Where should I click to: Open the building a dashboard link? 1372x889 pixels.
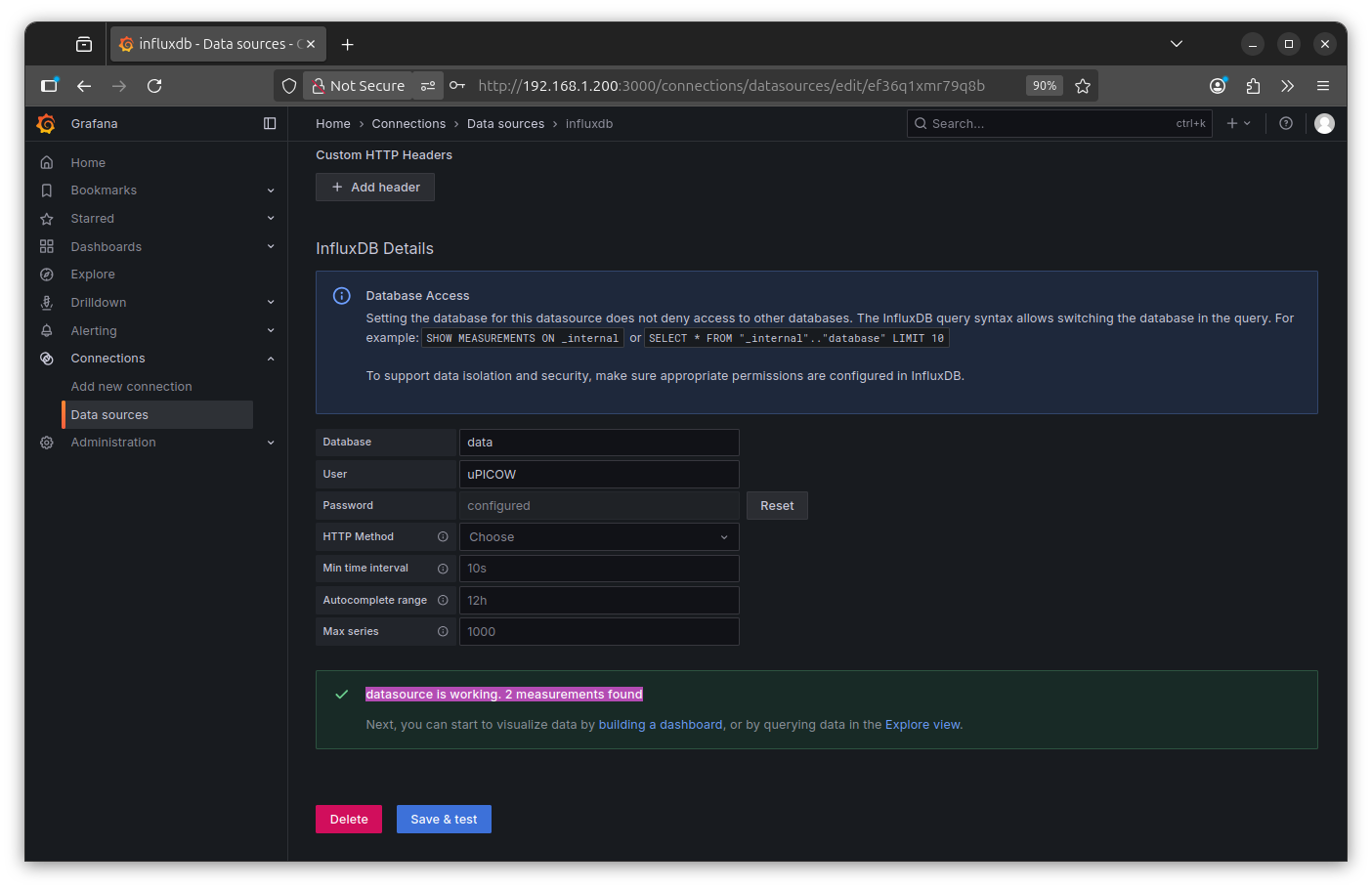tap(661, 725)
